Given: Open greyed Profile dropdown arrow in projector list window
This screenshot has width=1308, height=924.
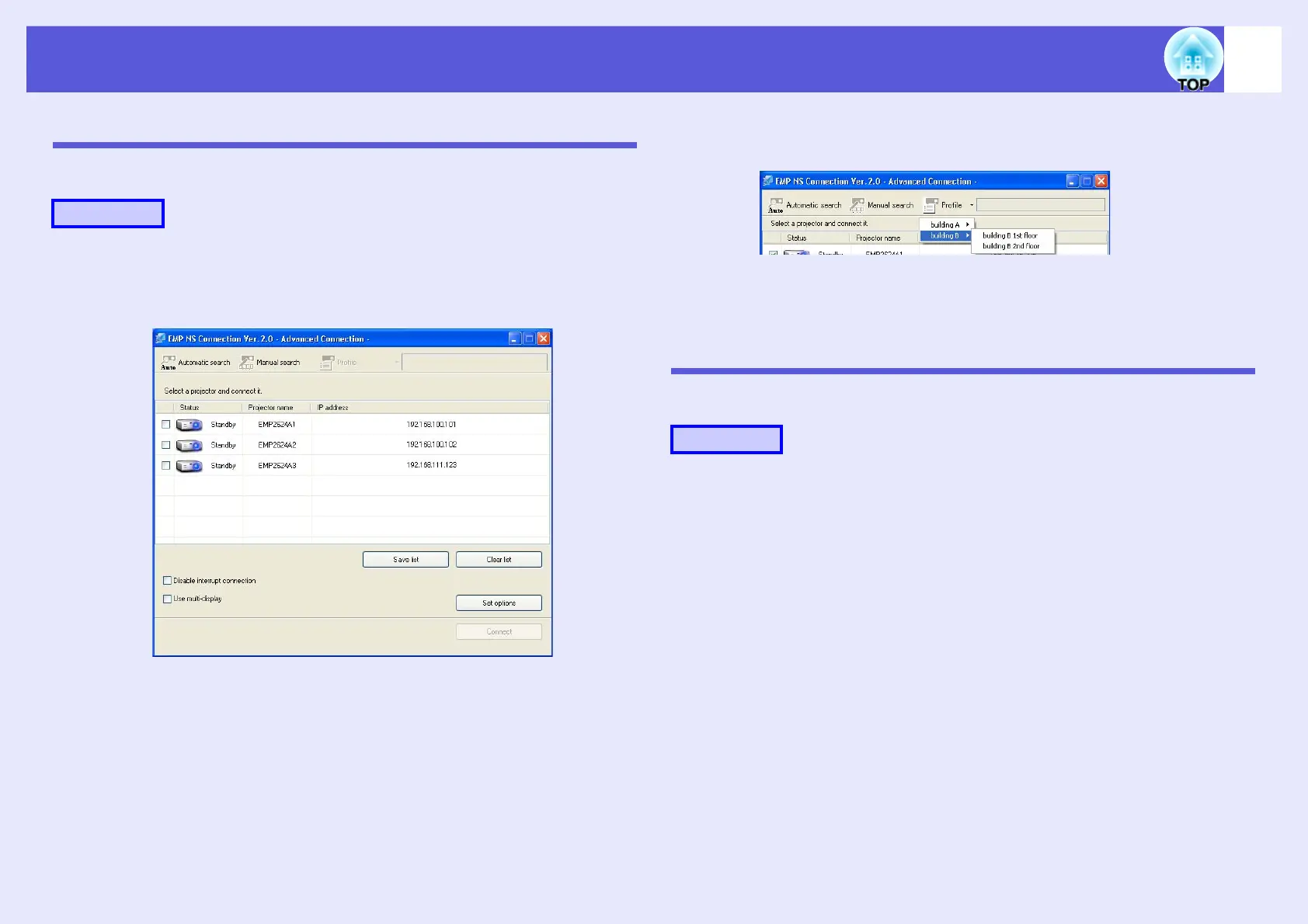Looking at the screenshot, I should coord(396,362).
